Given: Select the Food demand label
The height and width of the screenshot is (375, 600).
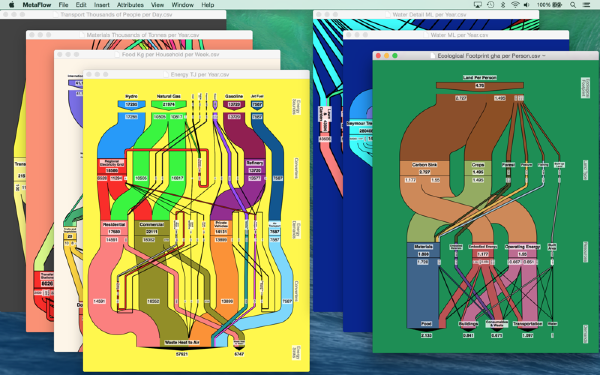Looking at the screenshot, I should (x=426, y=324).
